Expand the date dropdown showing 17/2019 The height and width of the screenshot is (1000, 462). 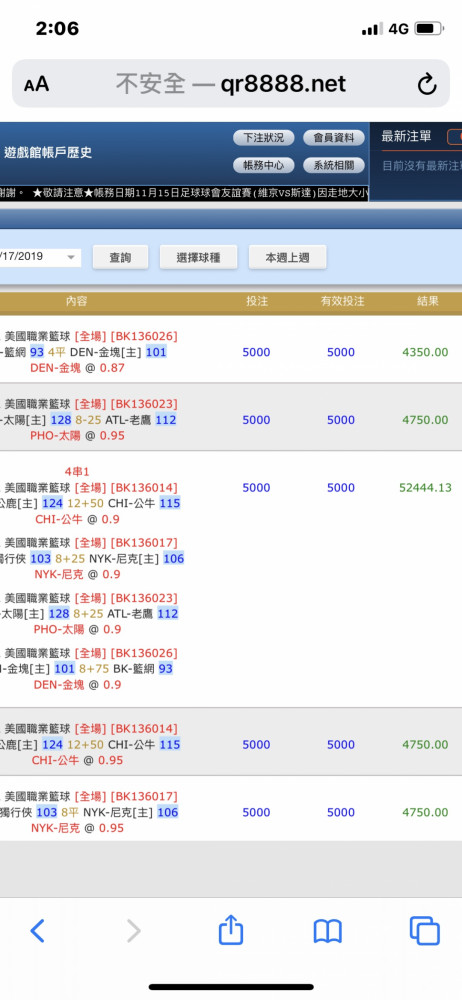(41, 257)
